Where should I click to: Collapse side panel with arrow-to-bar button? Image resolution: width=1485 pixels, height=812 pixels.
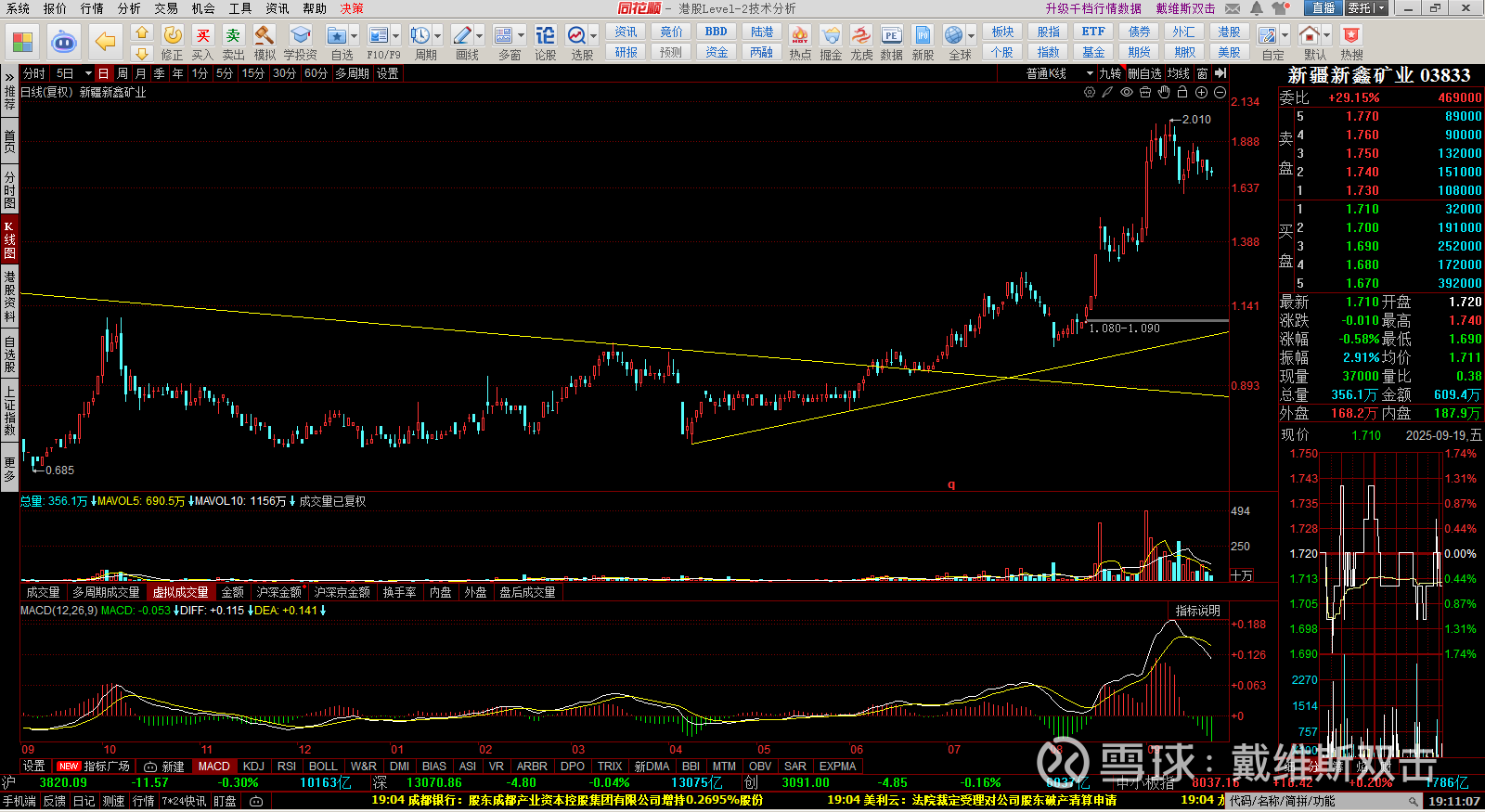(1220, 73)
